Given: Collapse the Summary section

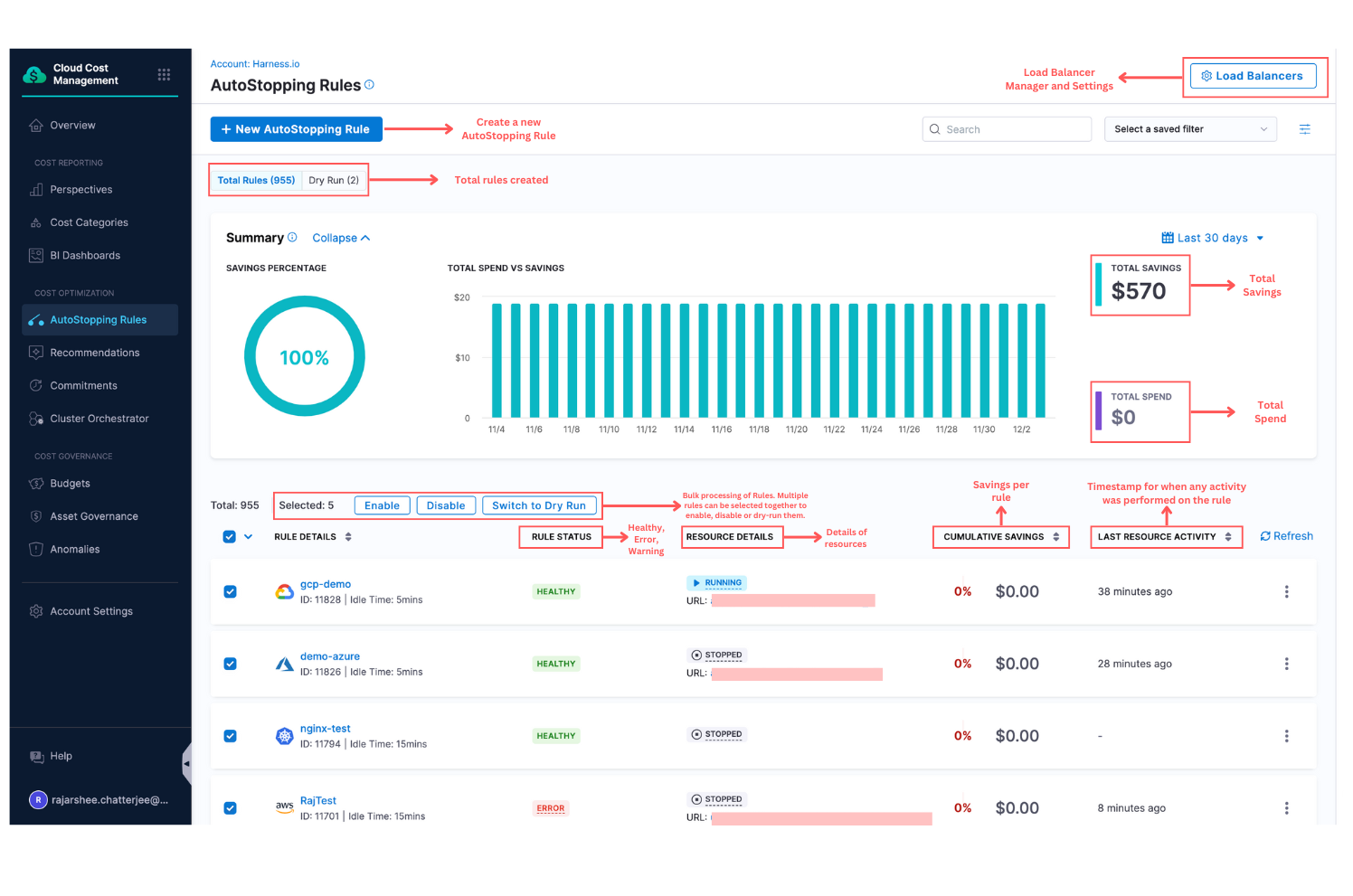Looking at the screenshot, I should coord(341,238).
